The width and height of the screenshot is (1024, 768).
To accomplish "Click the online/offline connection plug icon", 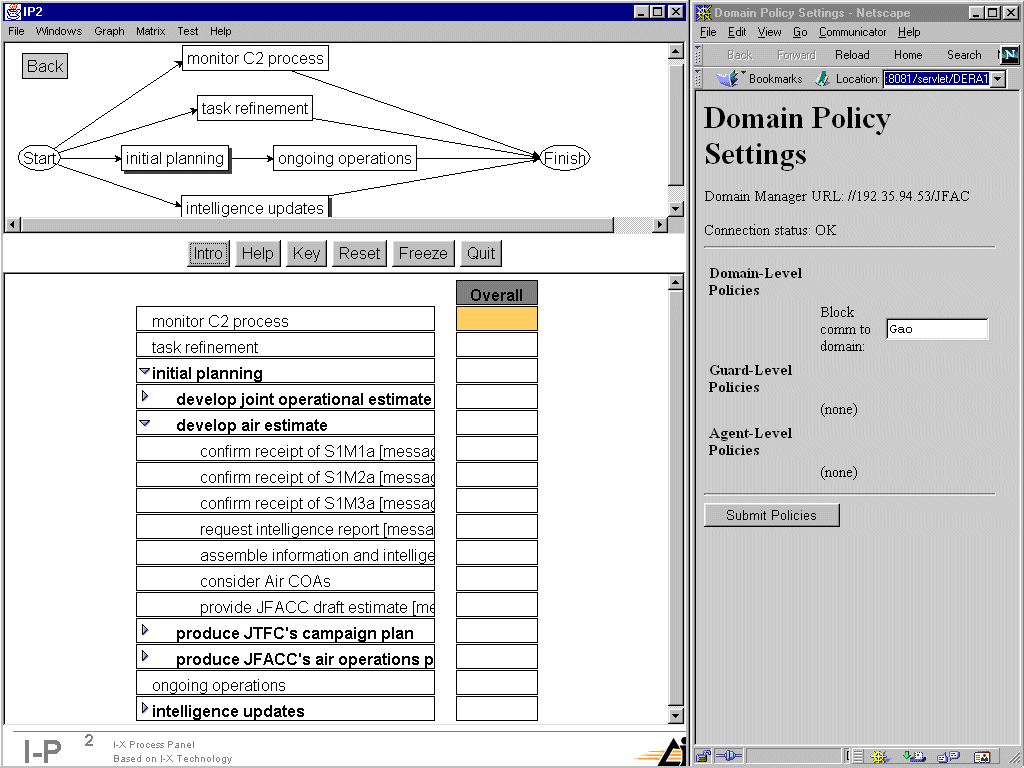I will tap(729, 756).
